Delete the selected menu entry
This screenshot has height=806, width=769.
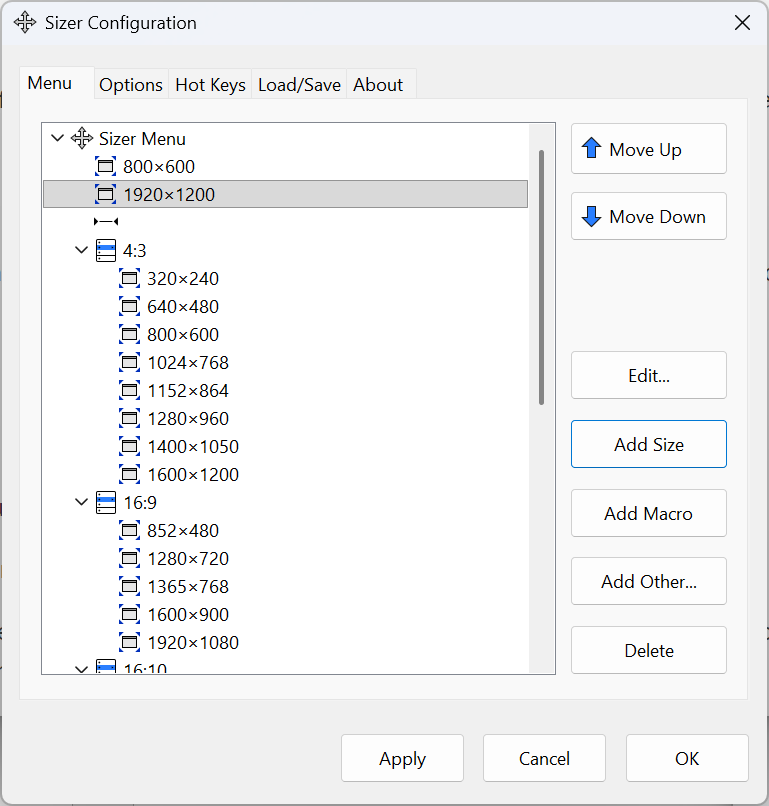tap(649, 650)
